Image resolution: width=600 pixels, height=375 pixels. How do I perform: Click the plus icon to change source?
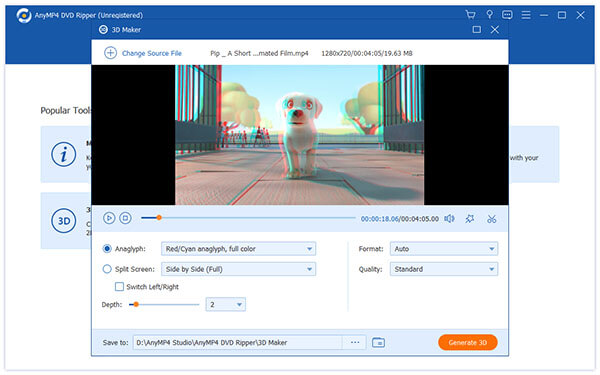[110, 53]
